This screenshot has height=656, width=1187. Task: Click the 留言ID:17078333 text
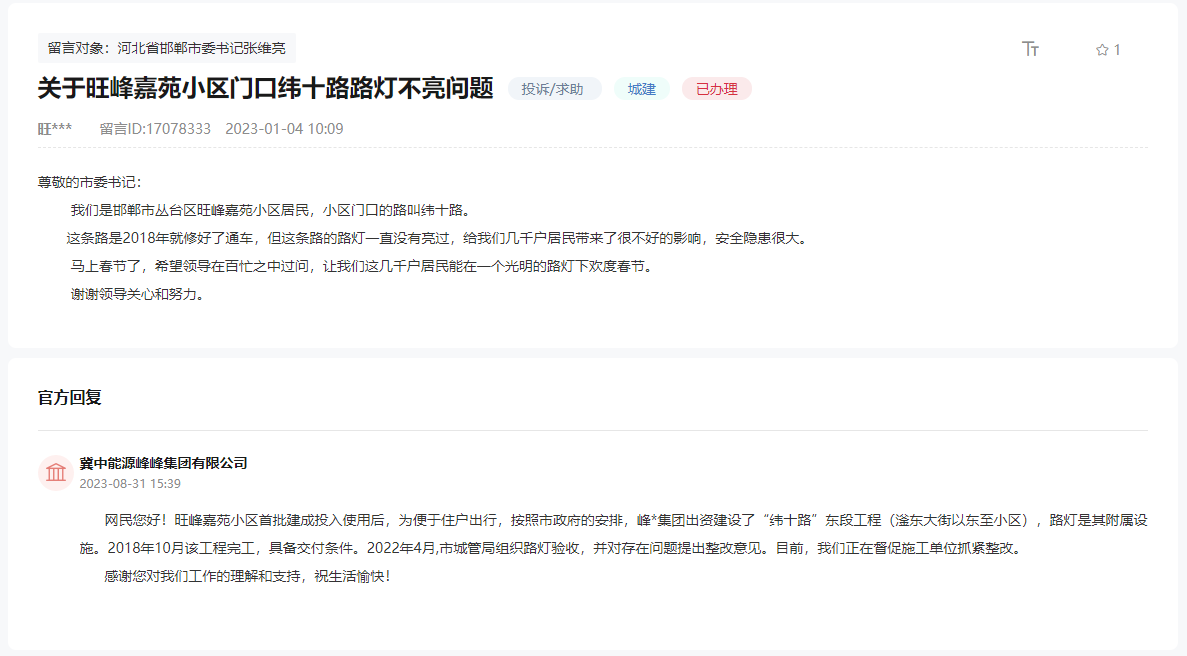155,129
